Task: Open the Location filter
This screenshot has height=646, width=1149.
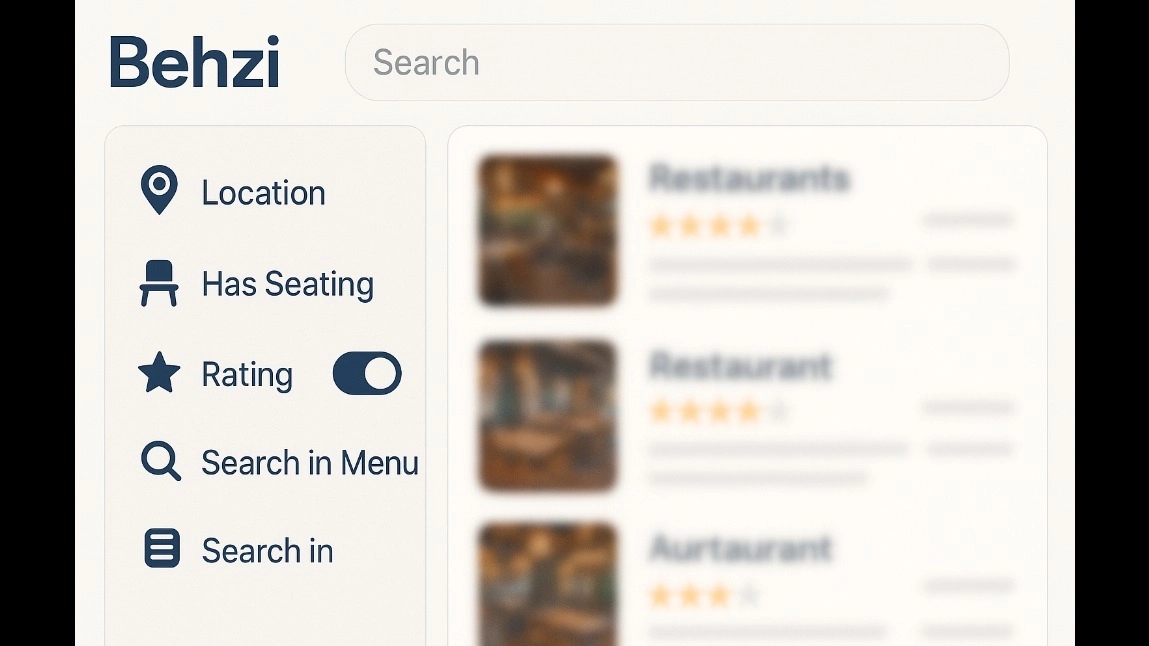Action: [x=264, y=193]
